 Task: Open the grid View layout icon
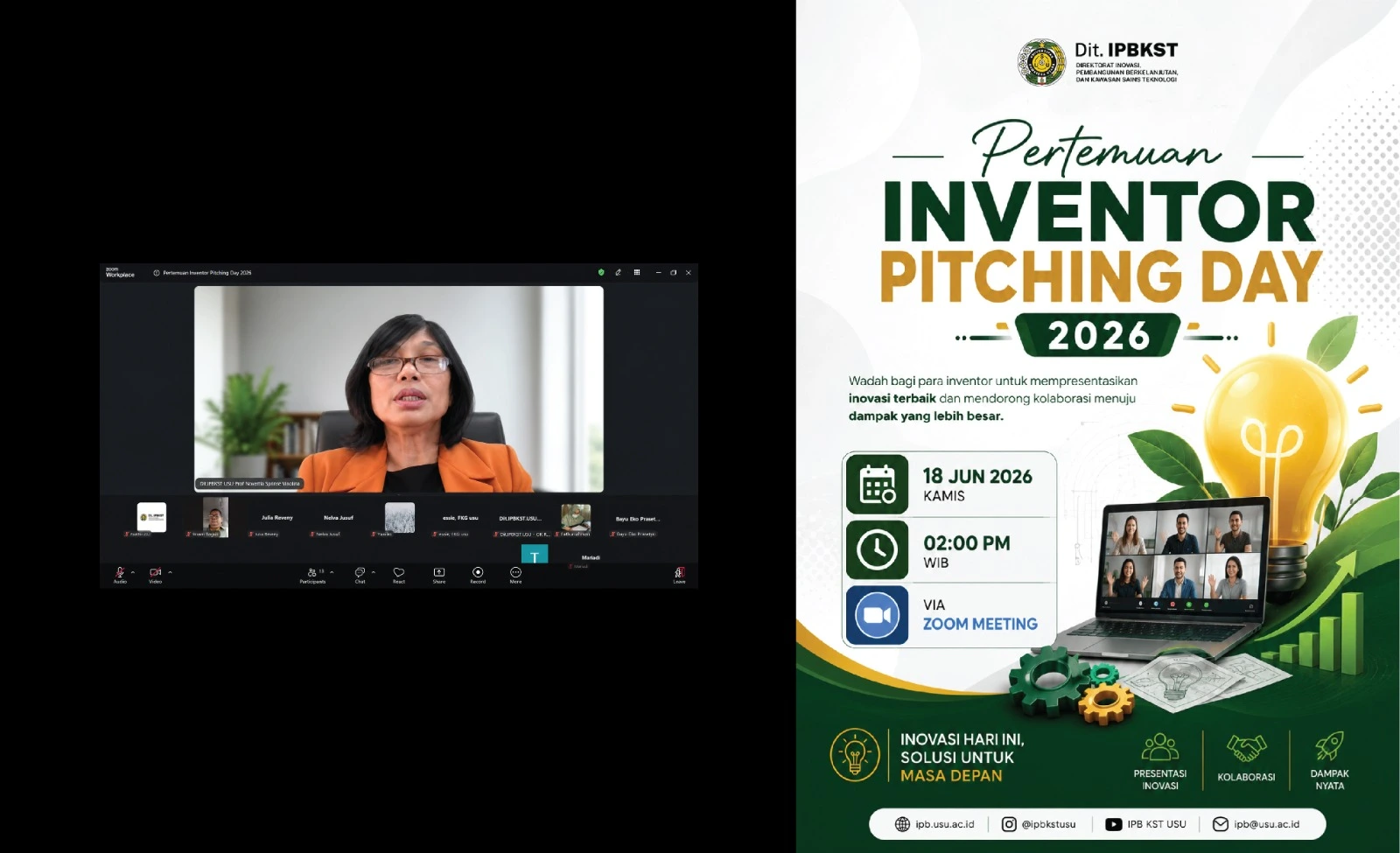637,272
